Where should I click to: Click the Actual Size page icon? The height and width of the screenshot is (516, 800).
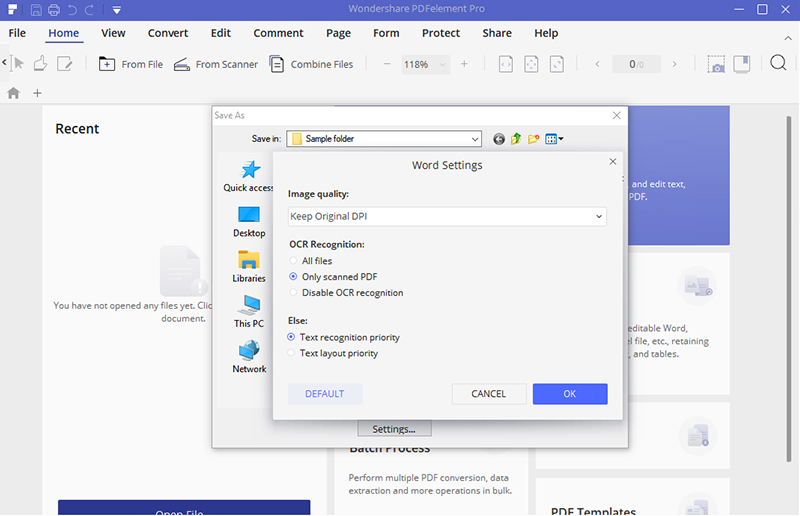pyautogui.click(x=557, y=64)
